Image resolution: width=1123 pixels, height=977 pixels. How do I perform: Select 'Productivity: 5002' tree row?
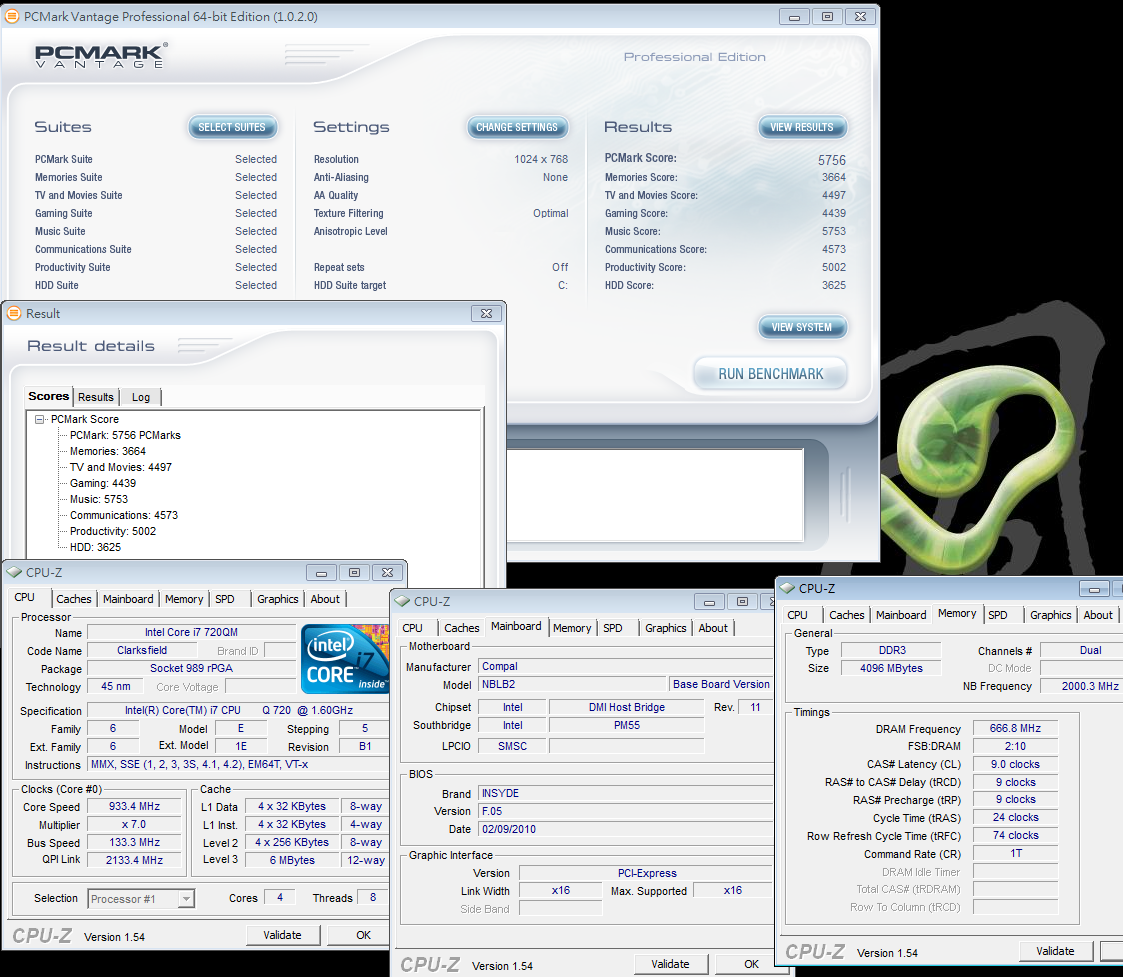[x=113, y=531]
